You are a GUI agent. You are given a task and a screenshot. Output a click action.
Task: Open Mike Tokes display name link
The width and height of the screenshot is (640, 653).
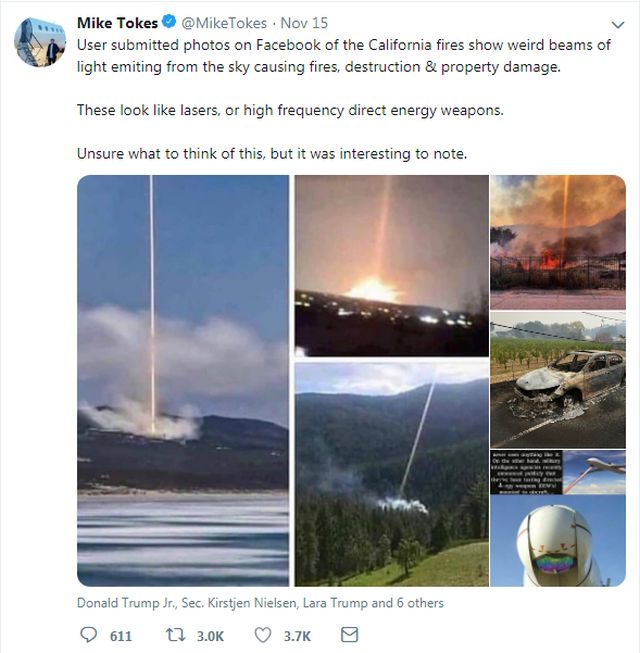pos(117,22)
